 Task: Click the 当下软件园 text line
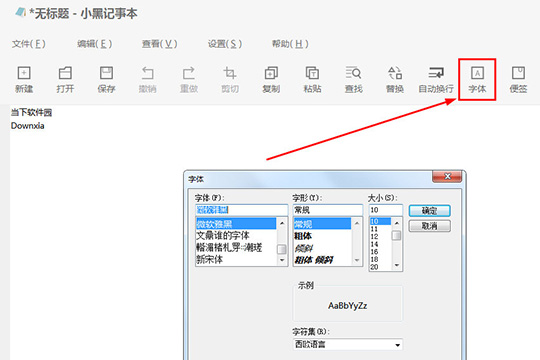(x=31, y=112)
